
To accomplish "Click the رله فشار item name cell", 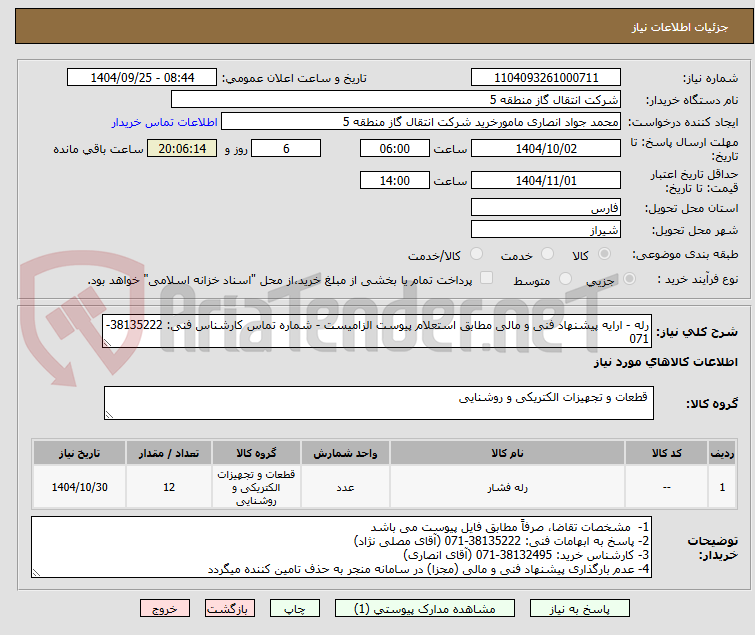I will tap(508, 487).
